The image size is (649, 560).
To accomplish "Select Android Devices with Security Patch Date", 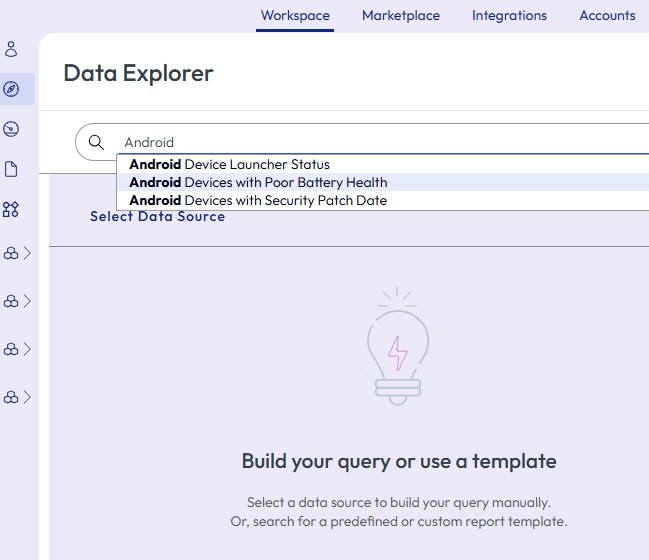I will (383, 200).
